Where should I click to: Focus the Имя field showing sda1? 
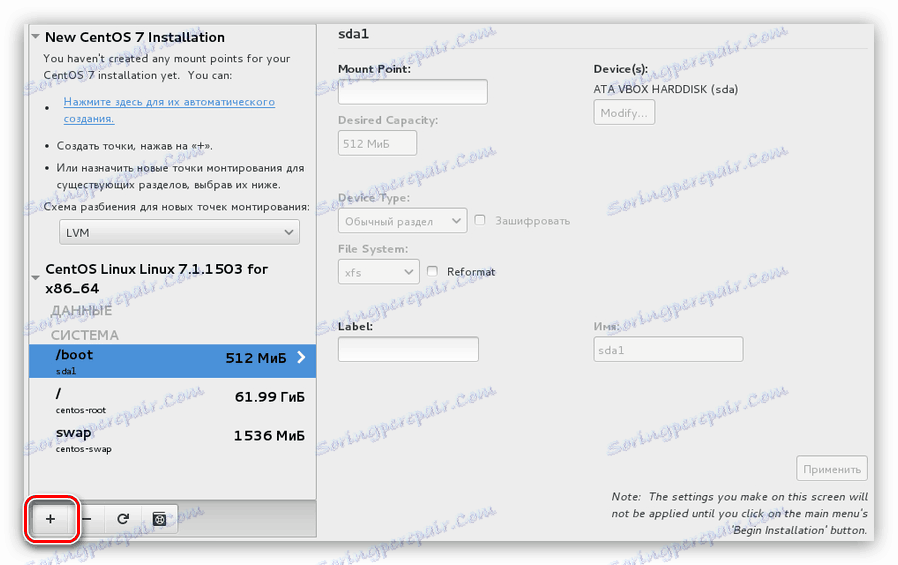pos(668,349)
